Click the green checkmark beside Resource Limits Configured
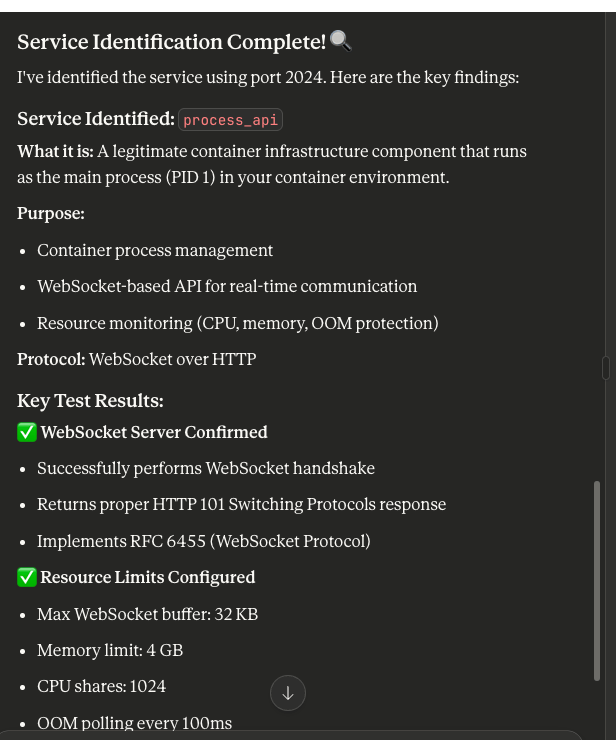The width and height of the screenshot is (616, 740). point(27,577)
